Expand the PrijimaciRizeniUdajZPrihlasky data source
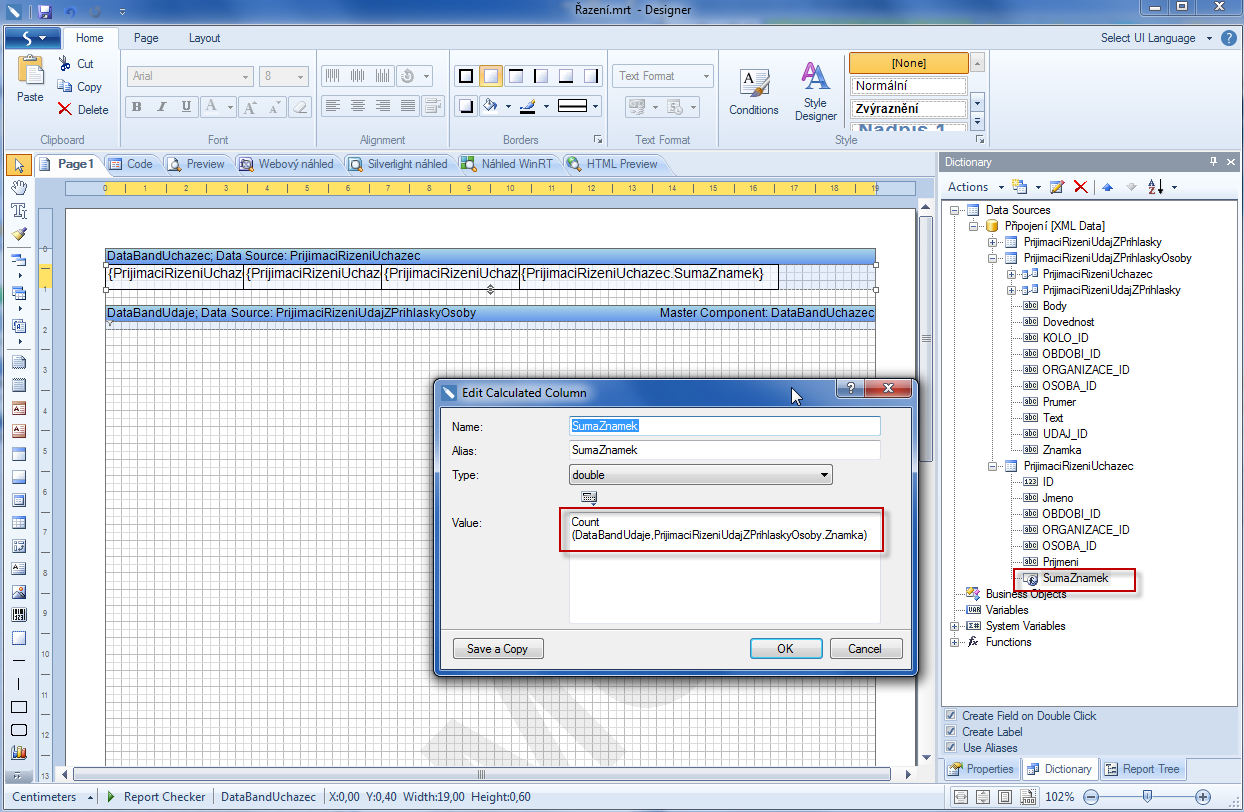 pos(992,242)
